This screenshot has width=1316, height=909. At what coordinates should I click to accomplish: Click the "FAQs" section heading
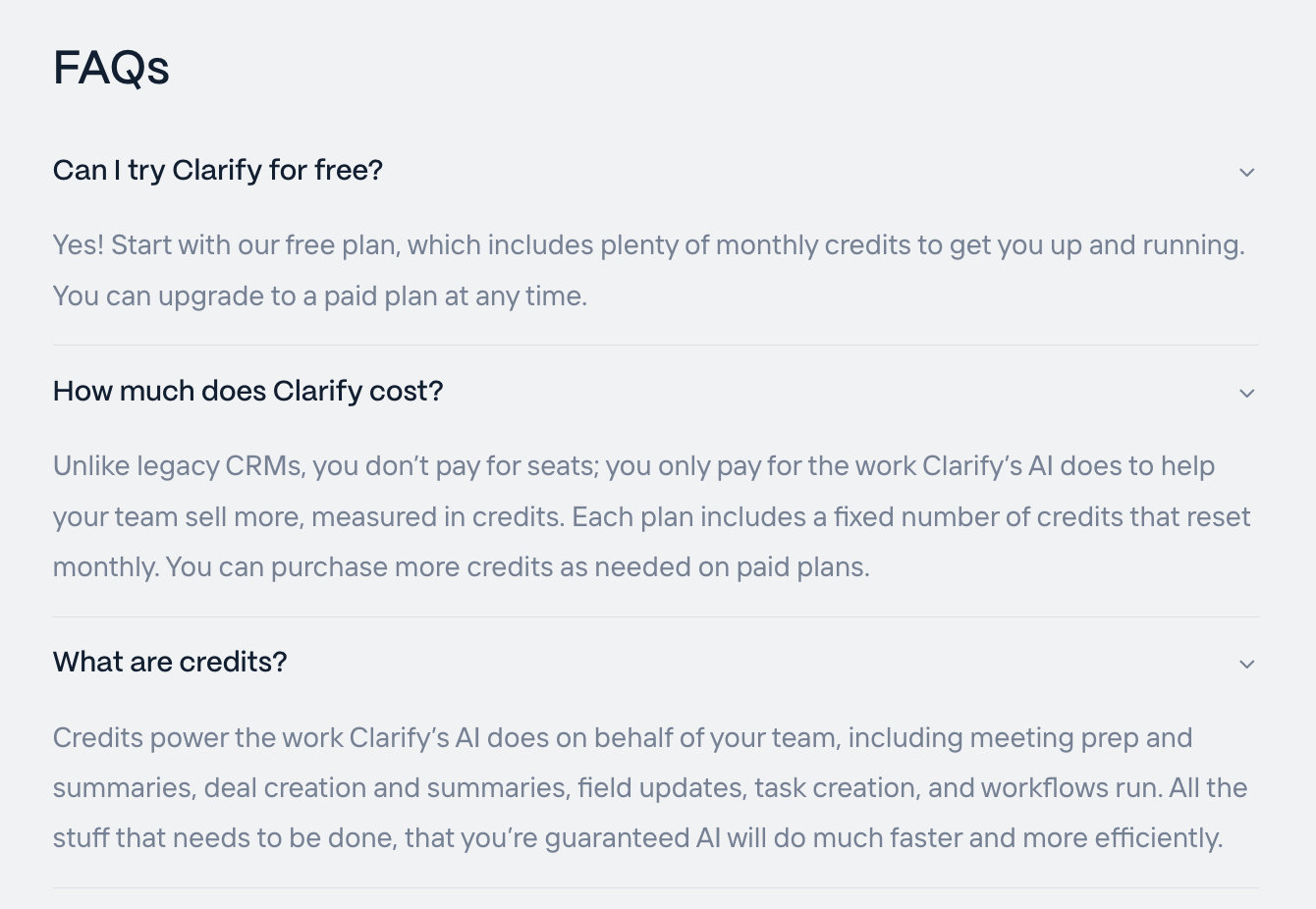click(111, 68)
